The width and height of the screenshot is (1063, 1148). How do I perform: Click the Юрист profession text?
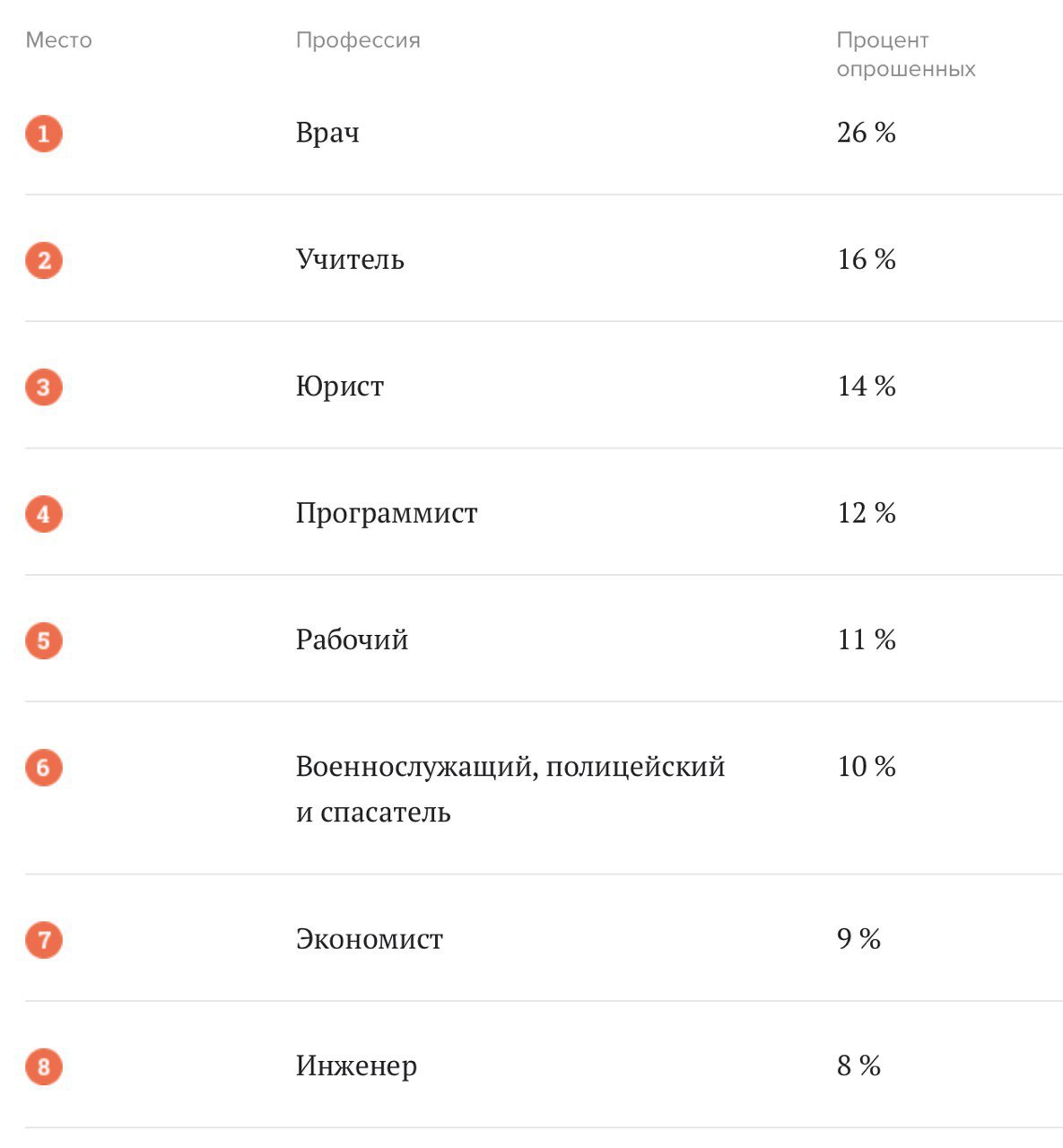pyautogui.click(x=340, y=387)
